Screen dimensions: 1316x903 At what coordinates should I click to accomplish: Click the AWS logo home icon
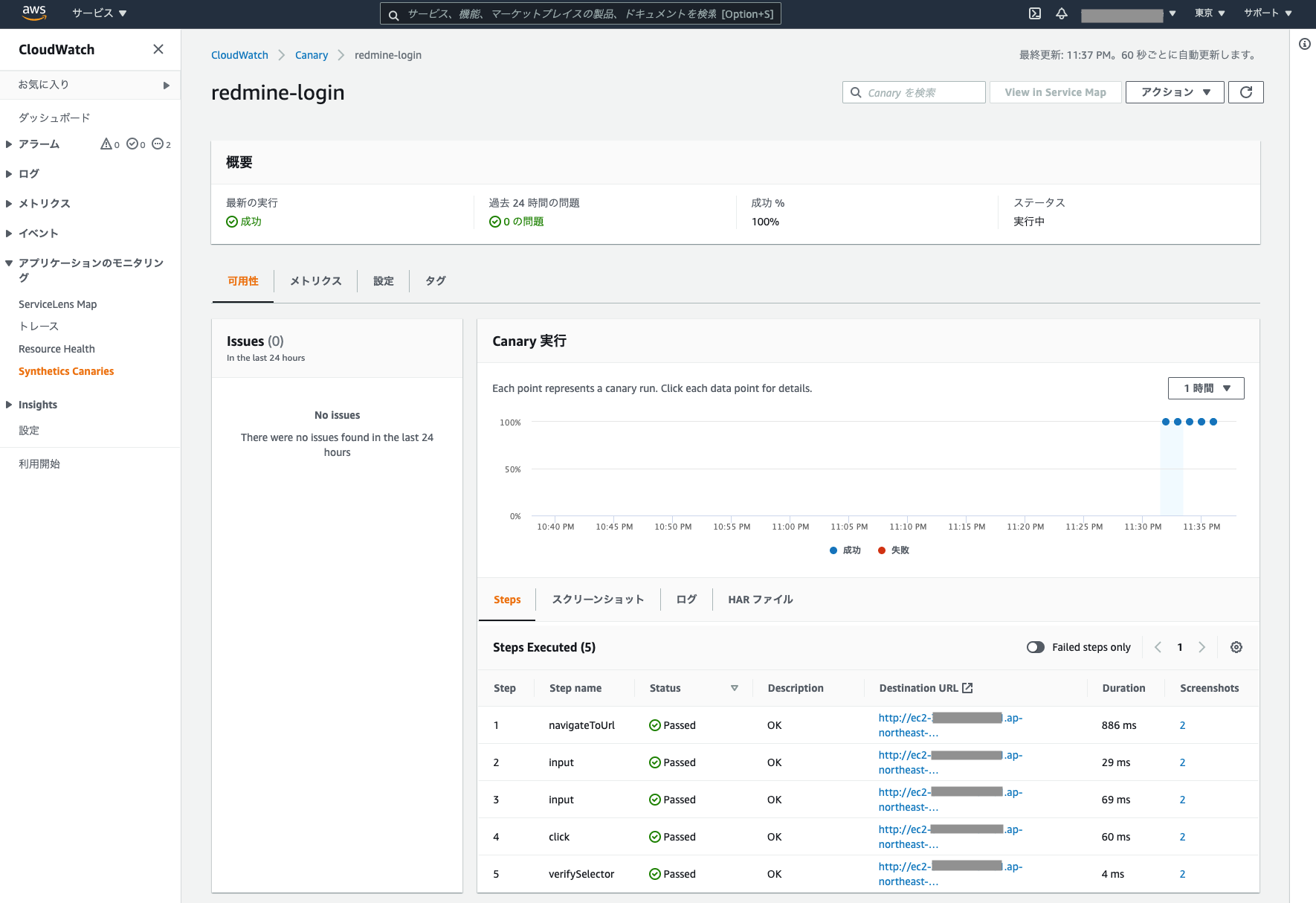click(34, 13)
